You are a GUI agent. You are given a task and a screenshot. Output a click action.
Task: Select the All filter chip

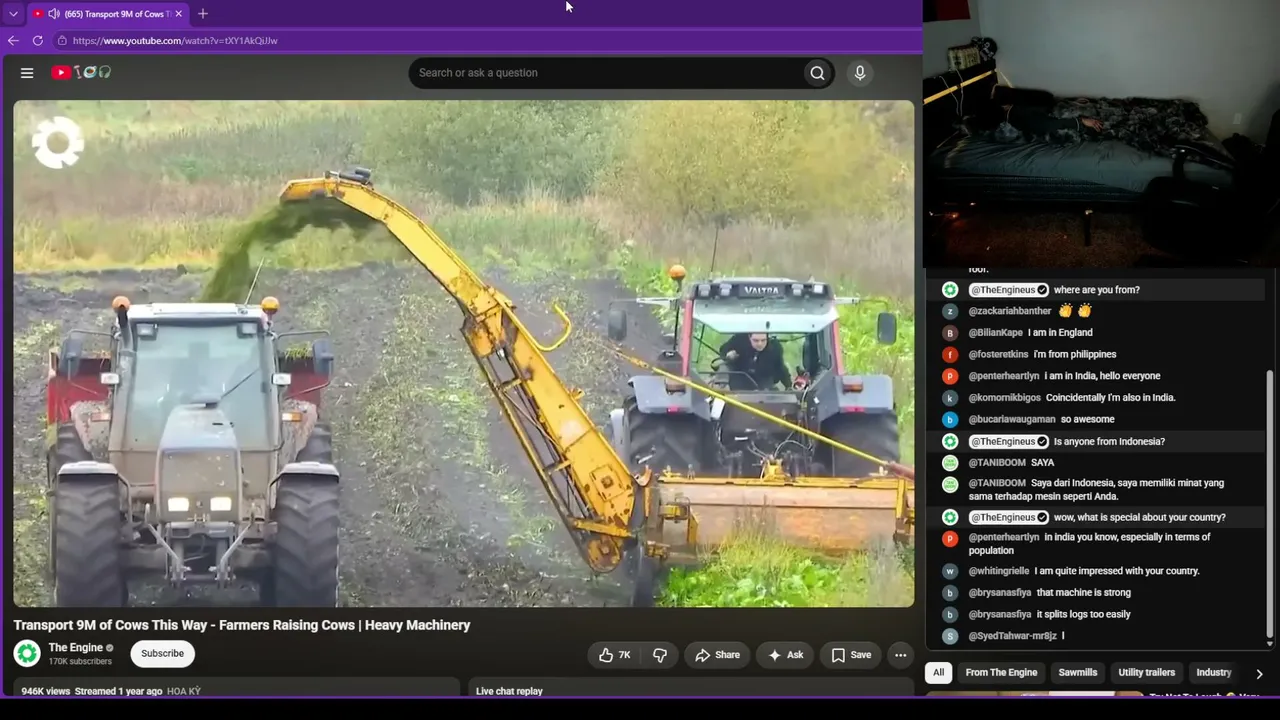click(938, 673)
